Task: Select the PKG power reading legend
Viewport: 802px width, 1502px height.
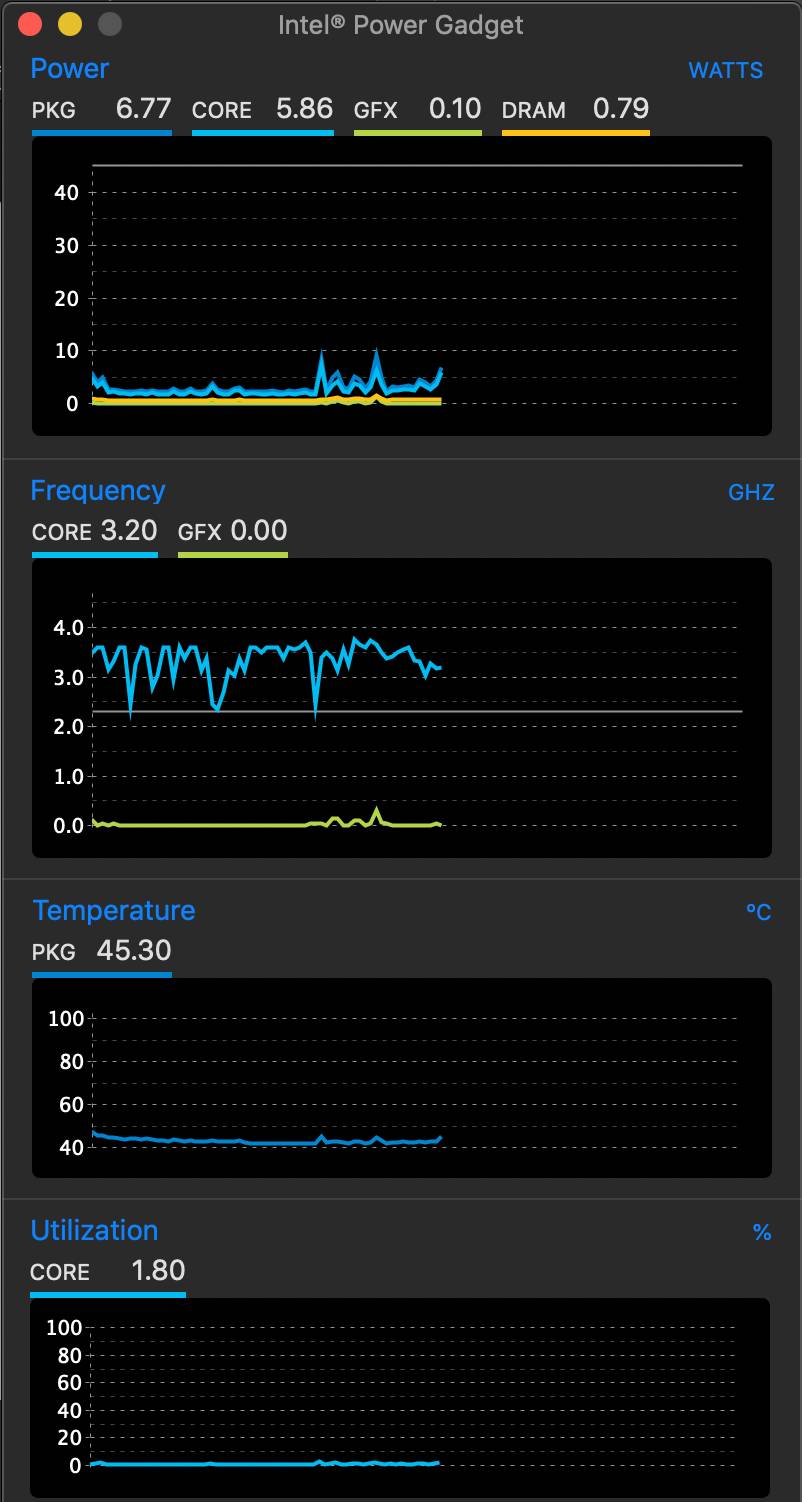Action: [101, 111]
